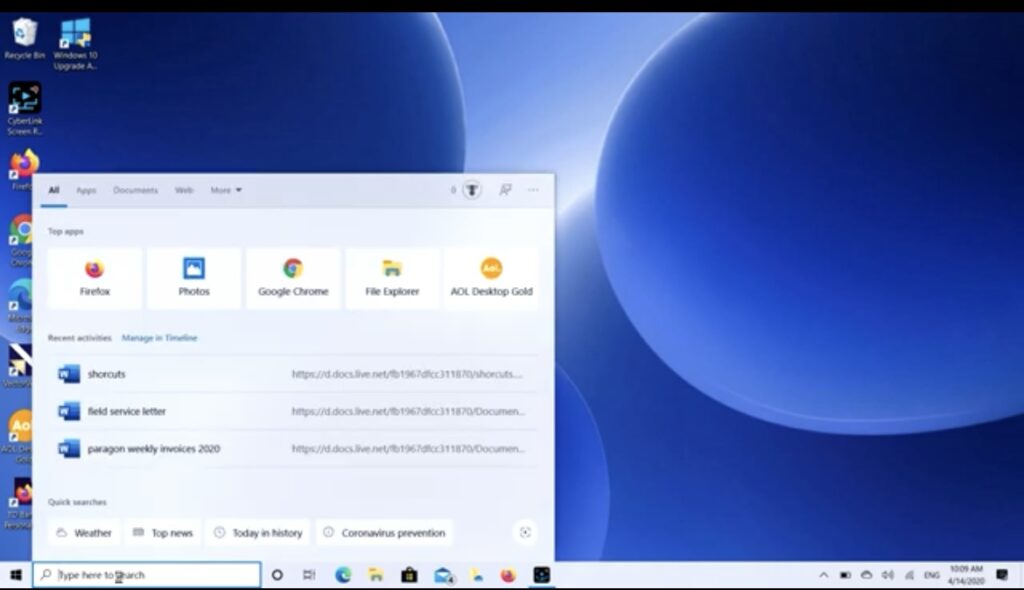This screenshot has height=590, width=1024.
Task: Open the Word document named shorcuts
Action: 107,373
